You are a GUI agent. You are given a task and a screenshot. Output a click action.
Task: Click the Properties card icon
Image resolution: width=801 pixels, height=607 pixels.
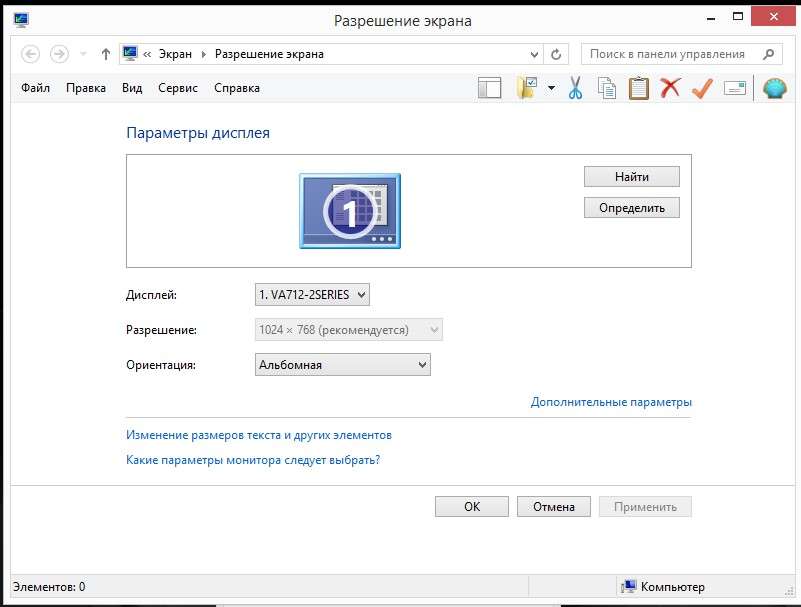click(735, 88)
